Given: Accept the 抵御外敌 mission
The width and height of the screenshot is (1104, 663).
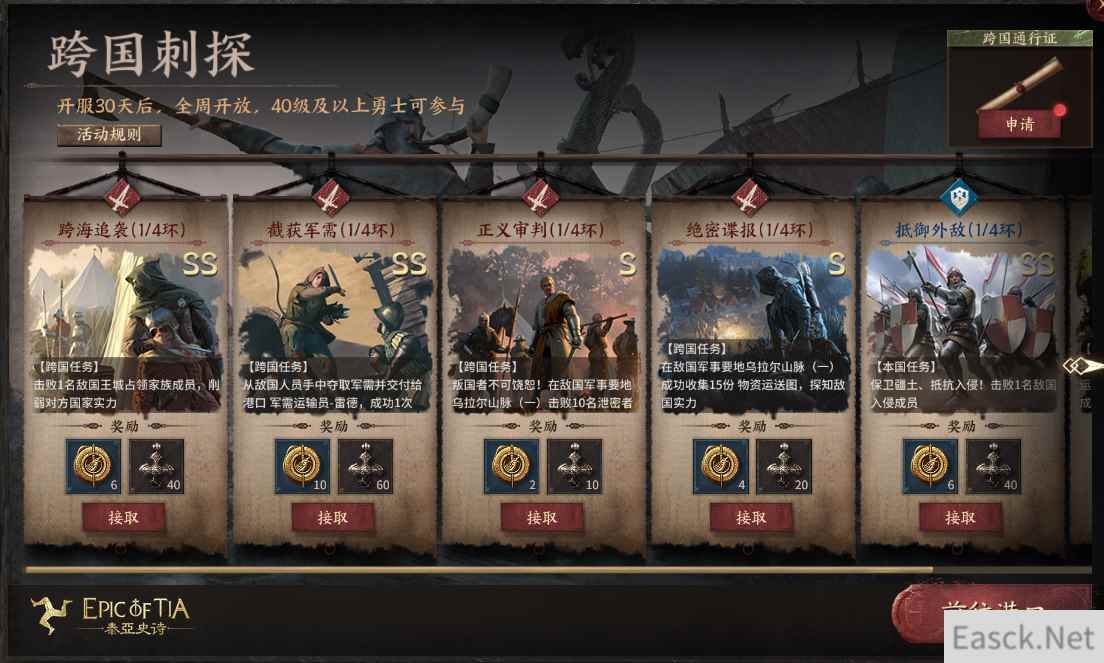Looking at the screenshot, I should (x=960, y=517).
